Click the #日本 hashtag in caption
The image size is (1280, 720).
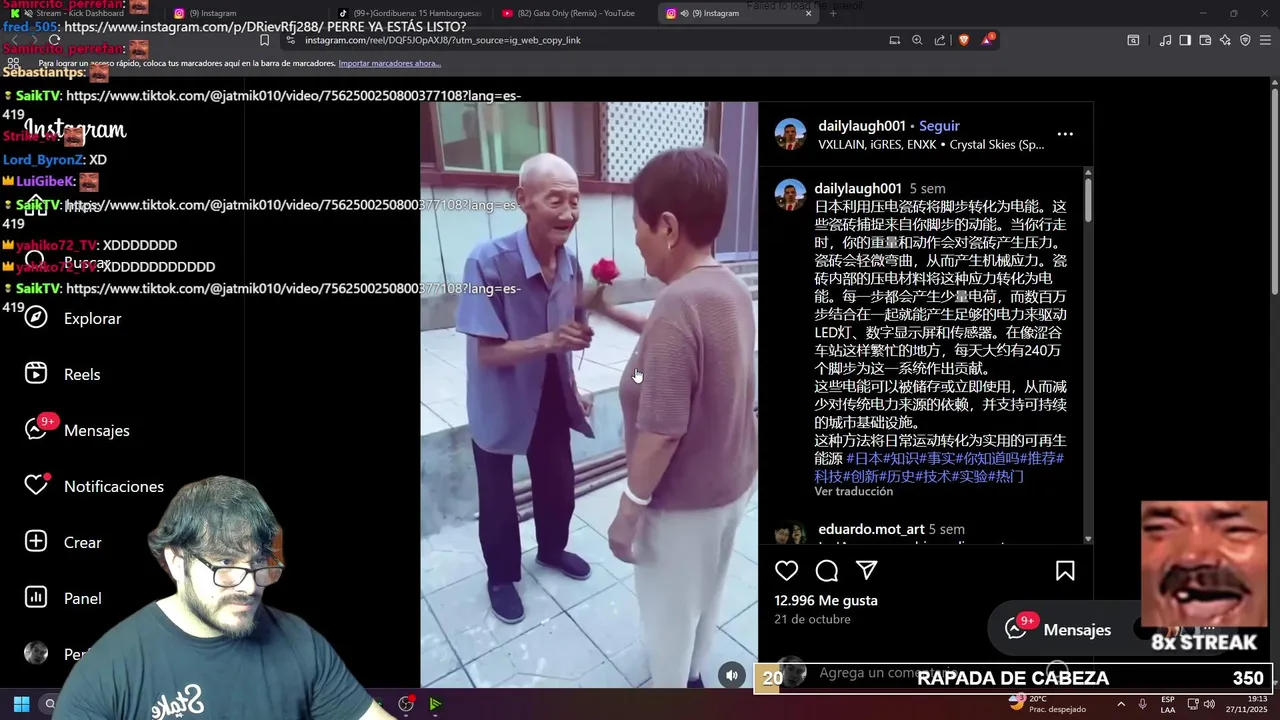(x=864, y=458)
